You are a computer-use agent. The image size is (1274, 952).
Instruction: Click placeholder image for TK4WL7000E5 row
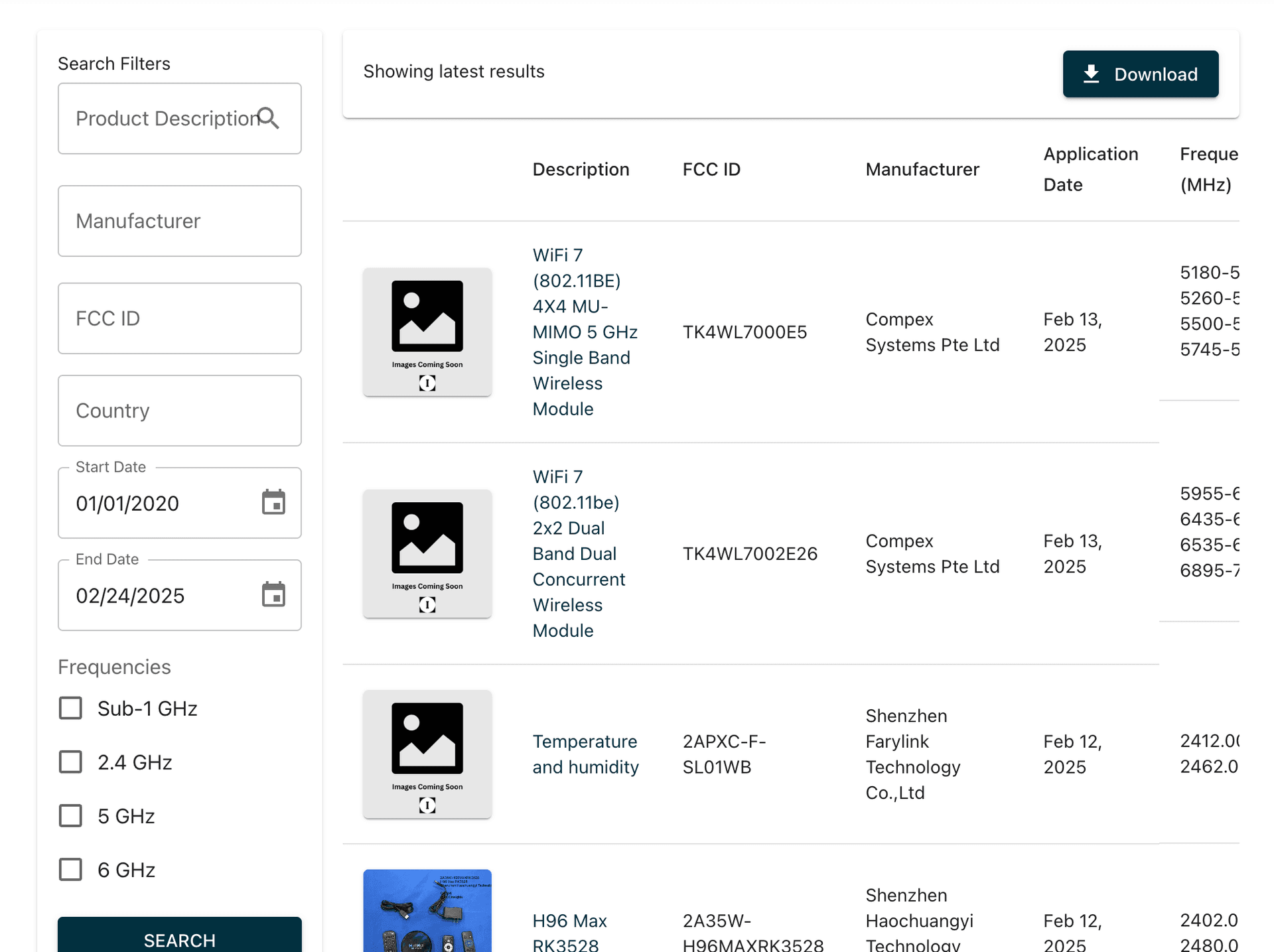tap(427, 332)
